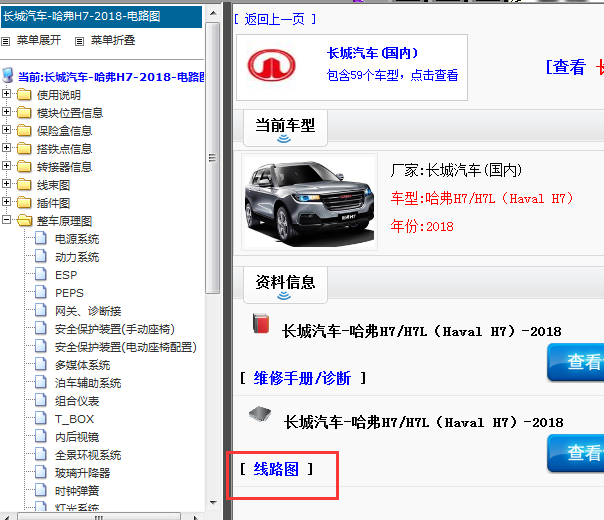604x520 pixels.
Task: Click the page icon next to 玻璃升降器
Action: (x=41, y=472)
